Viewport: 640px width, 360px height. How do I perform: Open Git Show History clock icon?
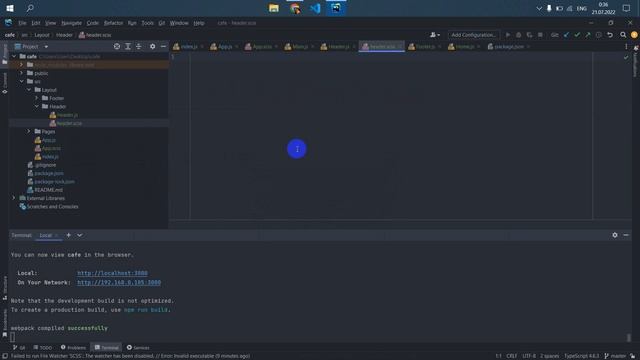(599, 35)
